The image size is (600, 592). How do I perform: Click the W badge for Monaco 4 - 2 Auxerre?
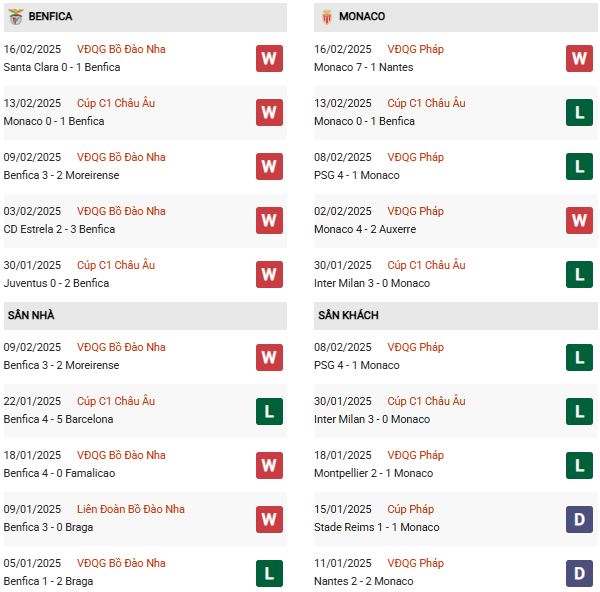tap(579, 220)
